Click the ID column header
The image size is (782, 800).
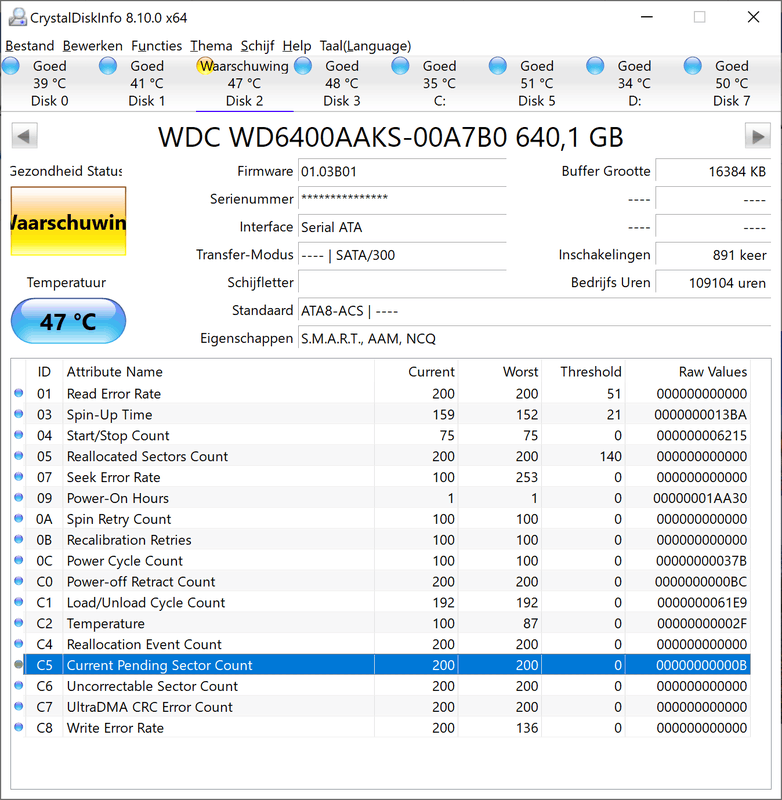pos(44,371)
